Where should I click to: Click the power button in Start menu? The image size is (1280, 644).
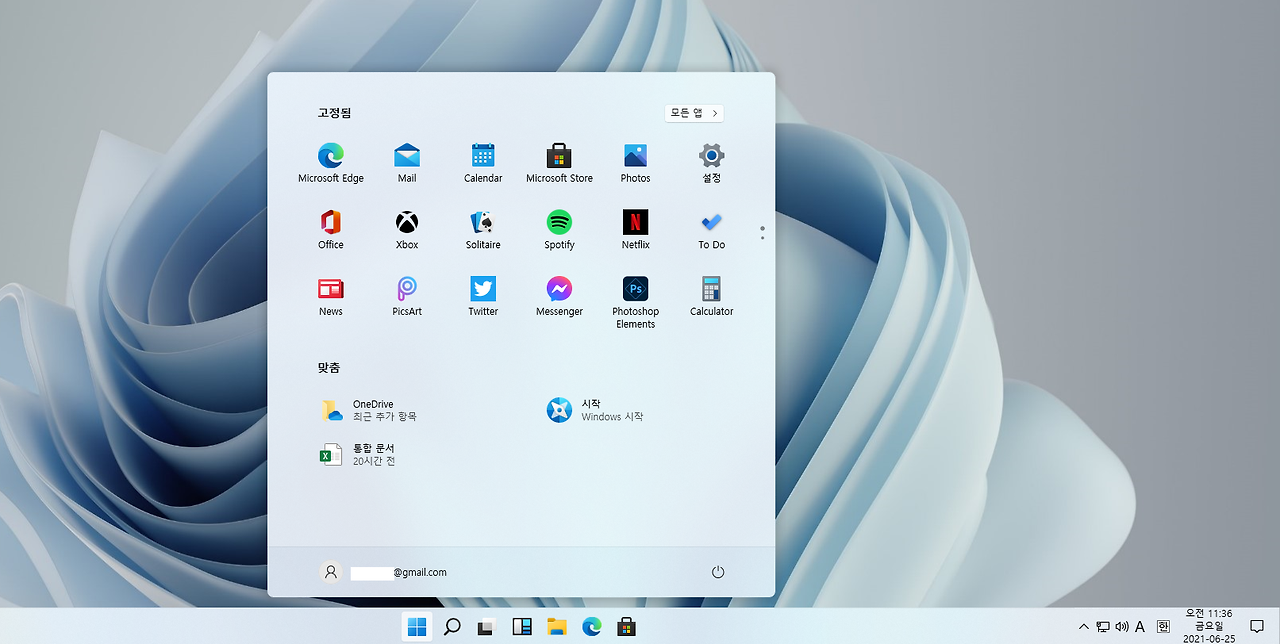click(717, 572)
